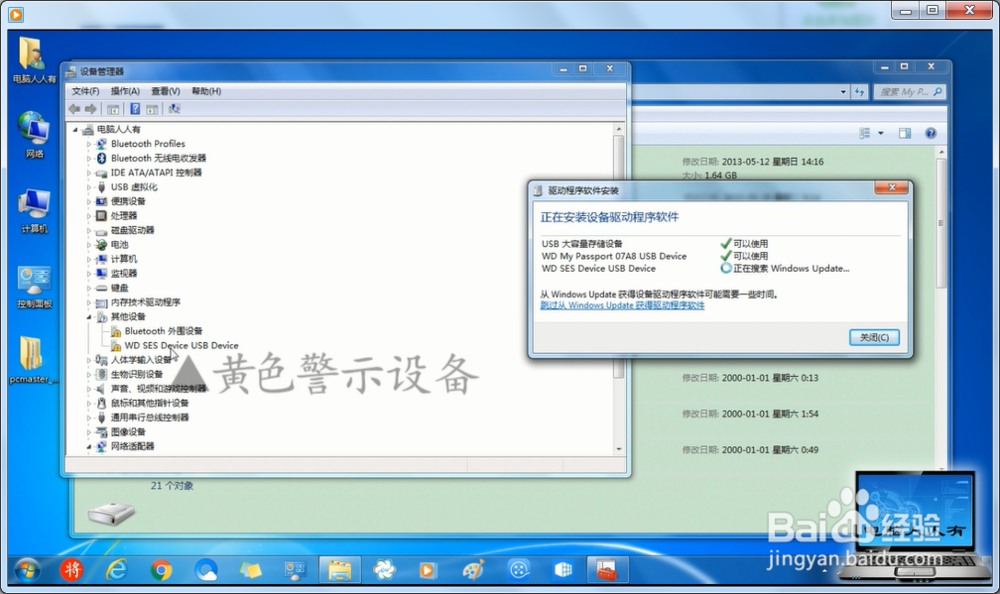The height and width of the screenshot is (594, 1000).
Task: Open the 电脑人人有 desktop folder
Action: click(x=33, y=60)
